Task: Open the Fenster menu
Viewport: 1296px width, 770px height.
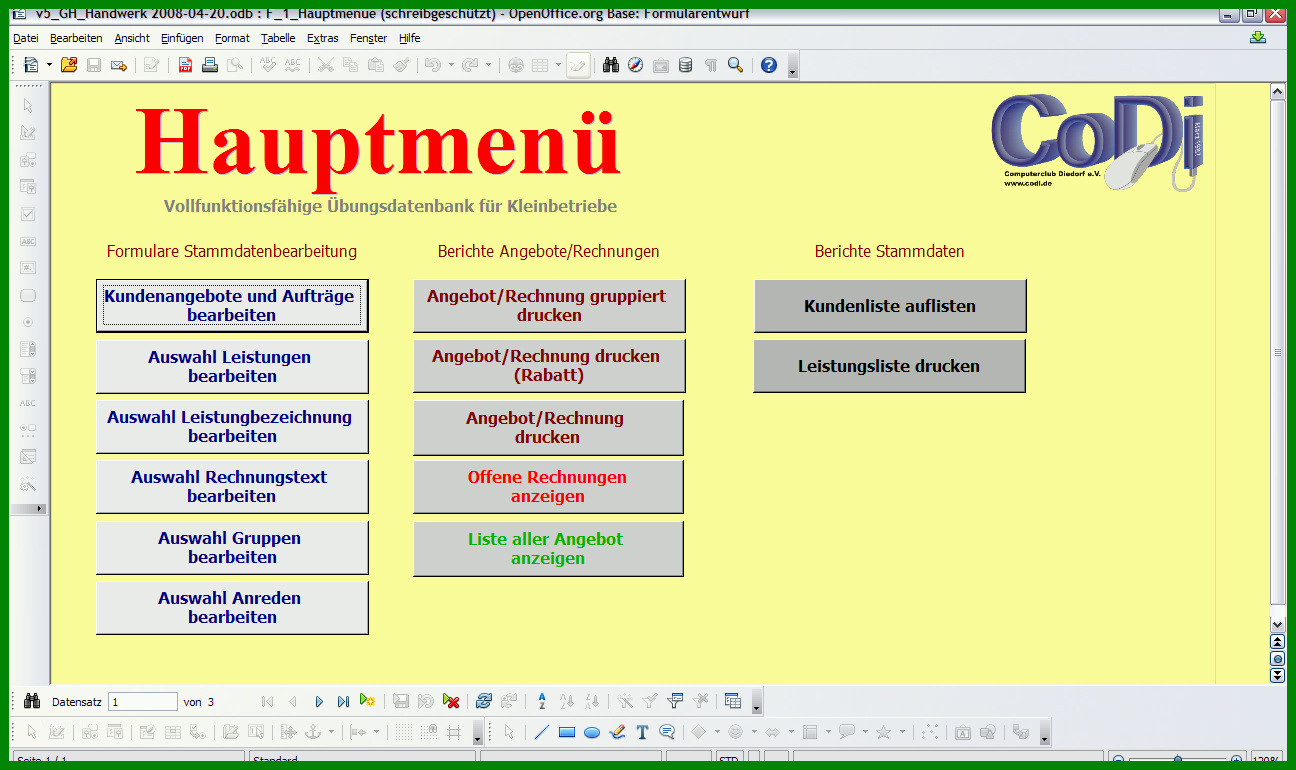Action: tap(368, 38)
